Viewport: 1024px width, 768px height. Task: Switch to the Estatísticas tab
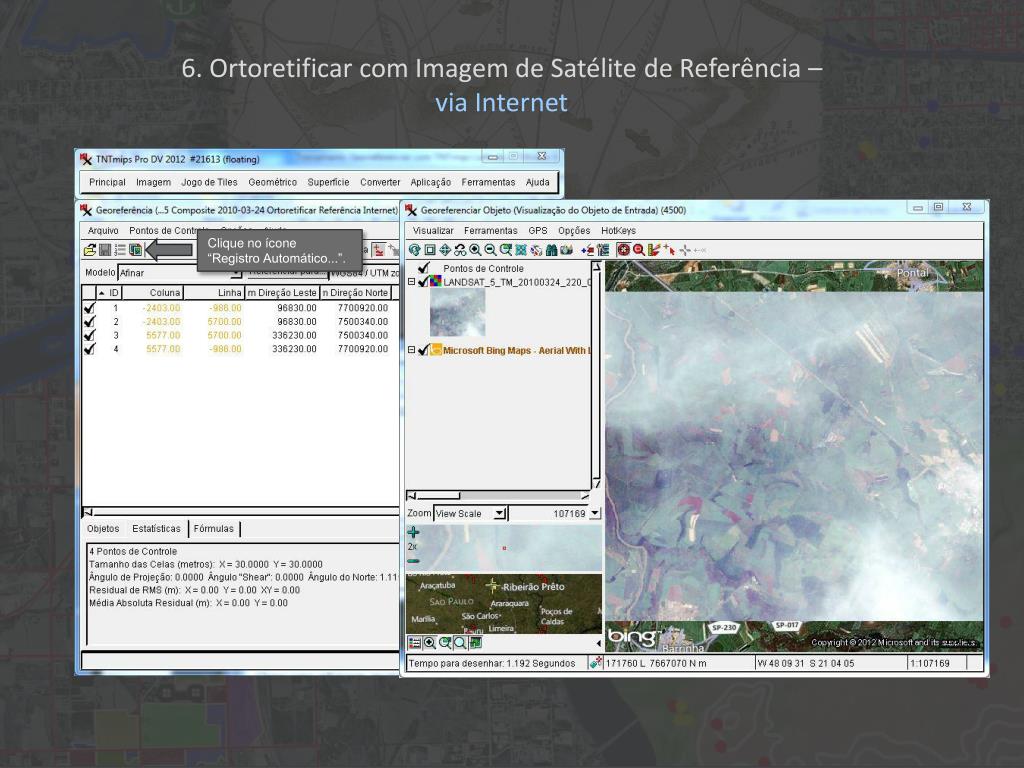tap(156, 528)
